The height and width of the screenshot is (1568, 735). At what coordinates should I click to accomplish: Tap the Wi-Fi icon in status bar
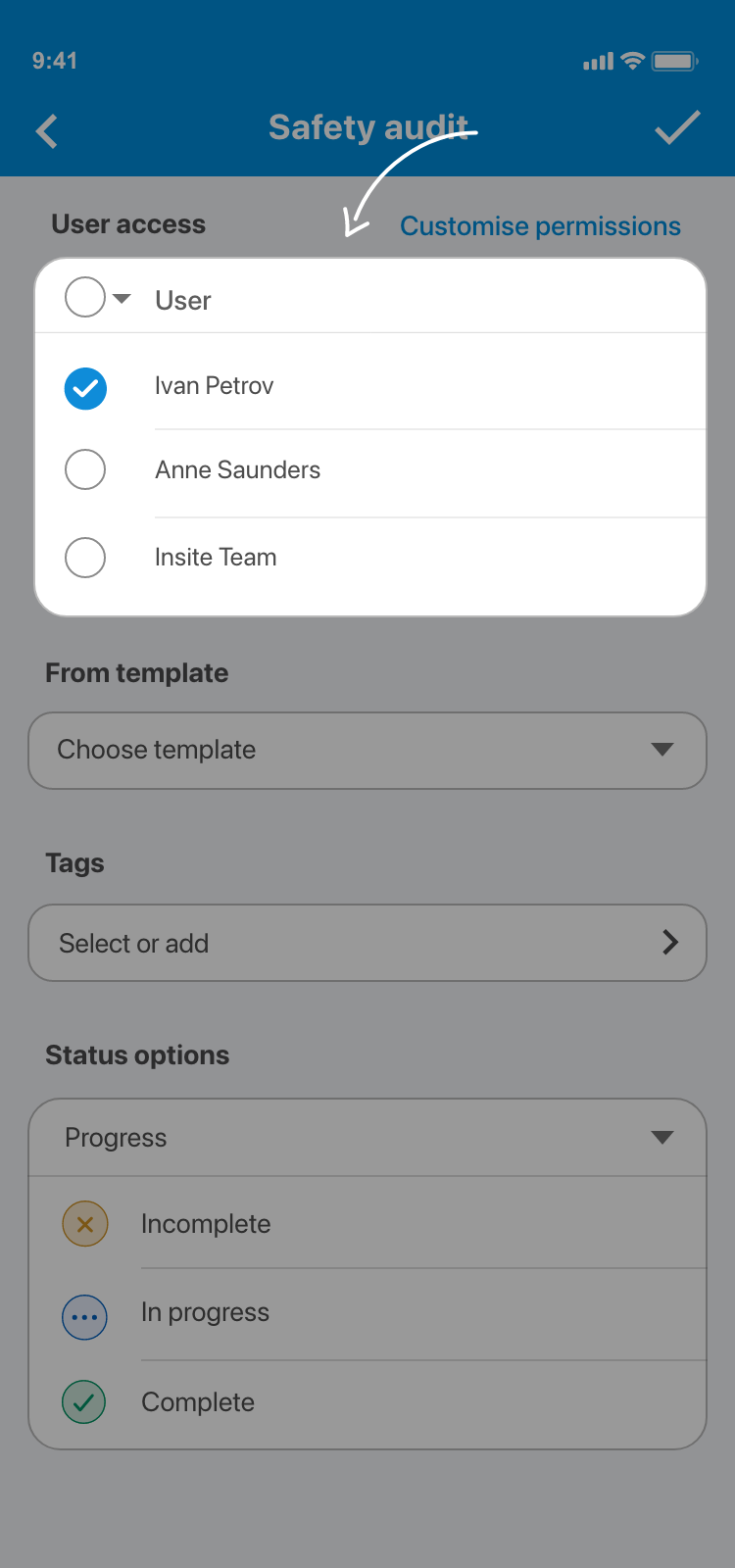[x=633, y=61]
